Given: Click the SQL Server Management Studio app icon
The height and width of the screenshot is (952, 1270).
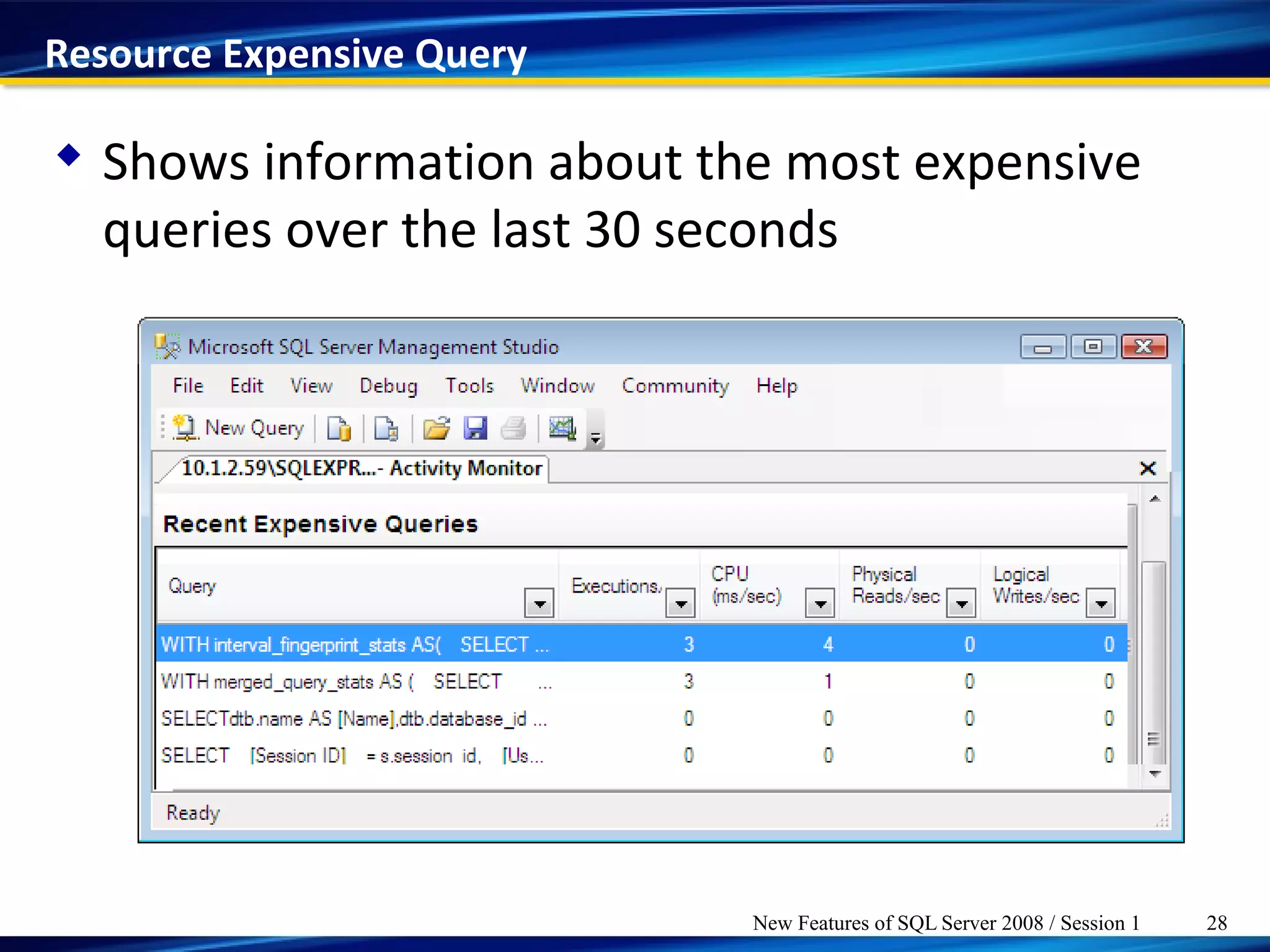Looking at the screenshot, I should point(167,347).
